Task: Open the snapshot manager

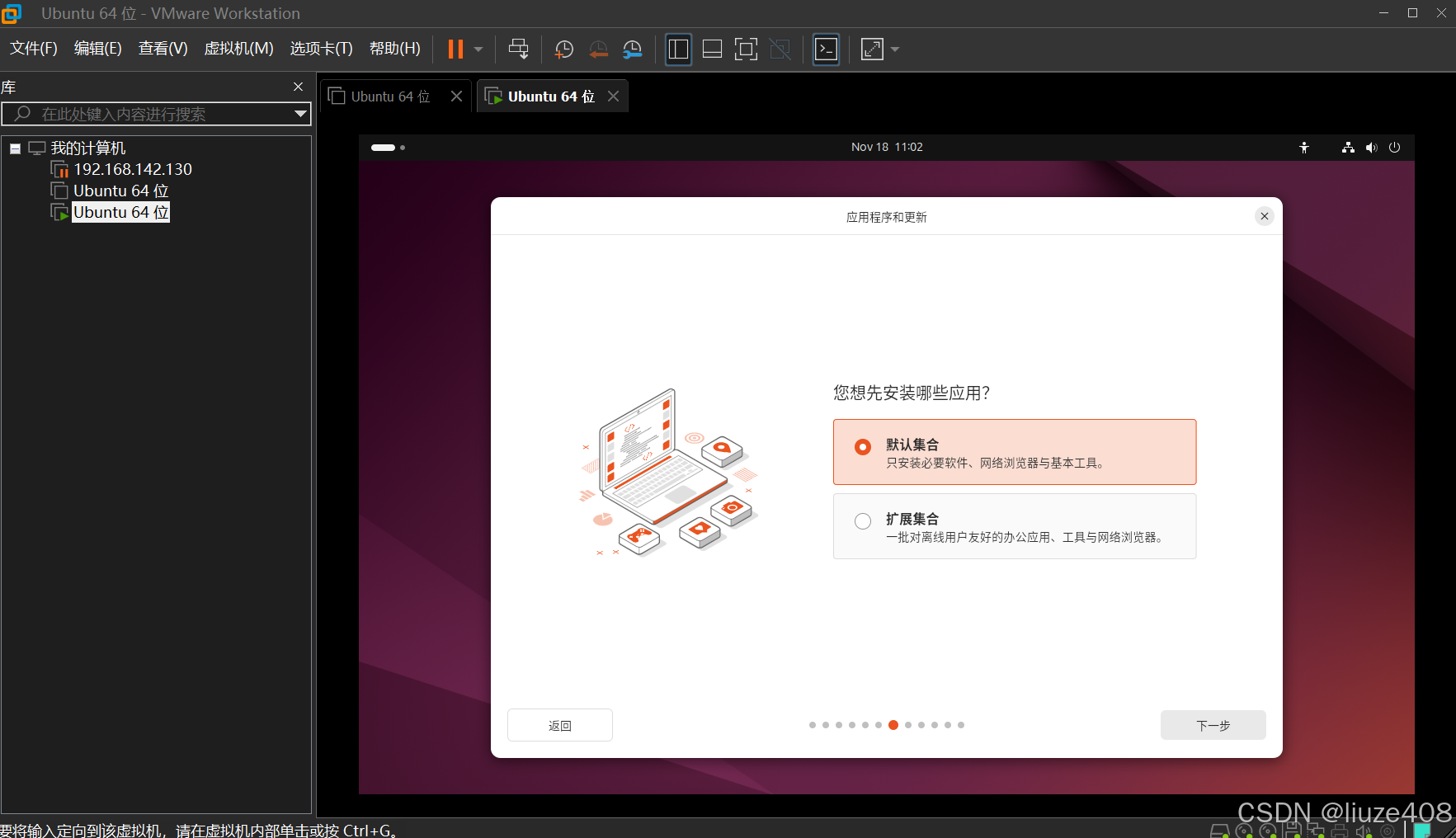Action: [633, 49]
